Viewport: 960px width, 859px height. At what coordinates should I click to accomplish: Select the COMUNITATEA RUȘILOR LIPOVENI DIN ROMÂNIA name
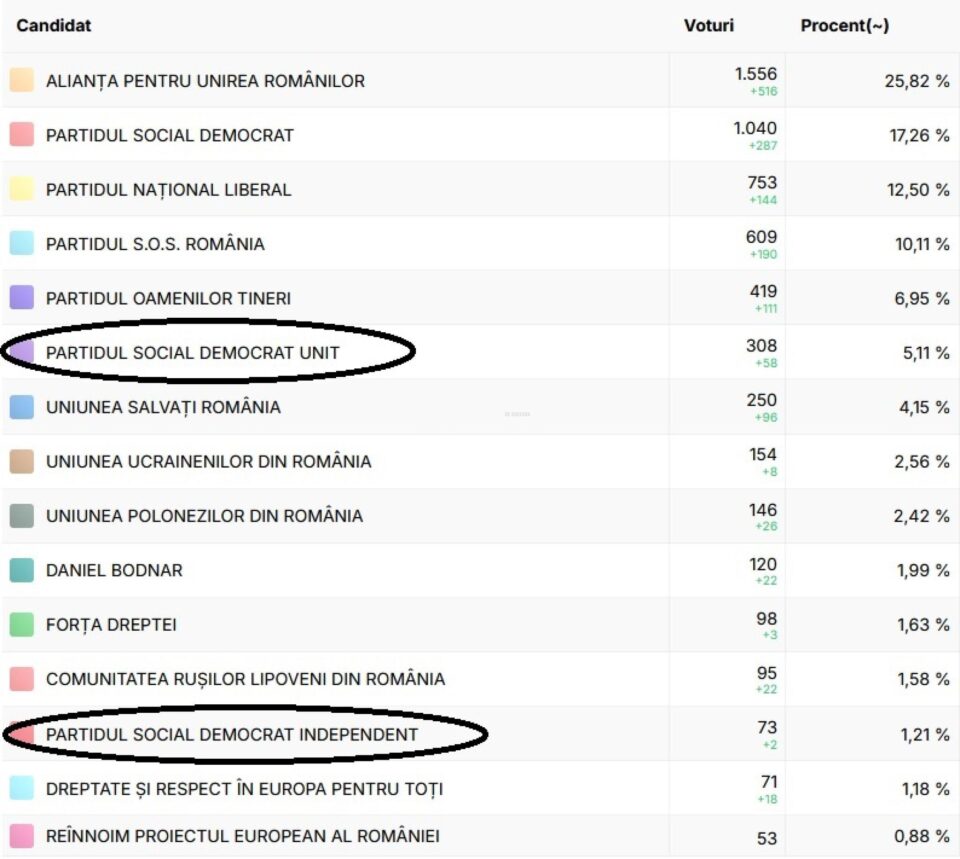245,680
